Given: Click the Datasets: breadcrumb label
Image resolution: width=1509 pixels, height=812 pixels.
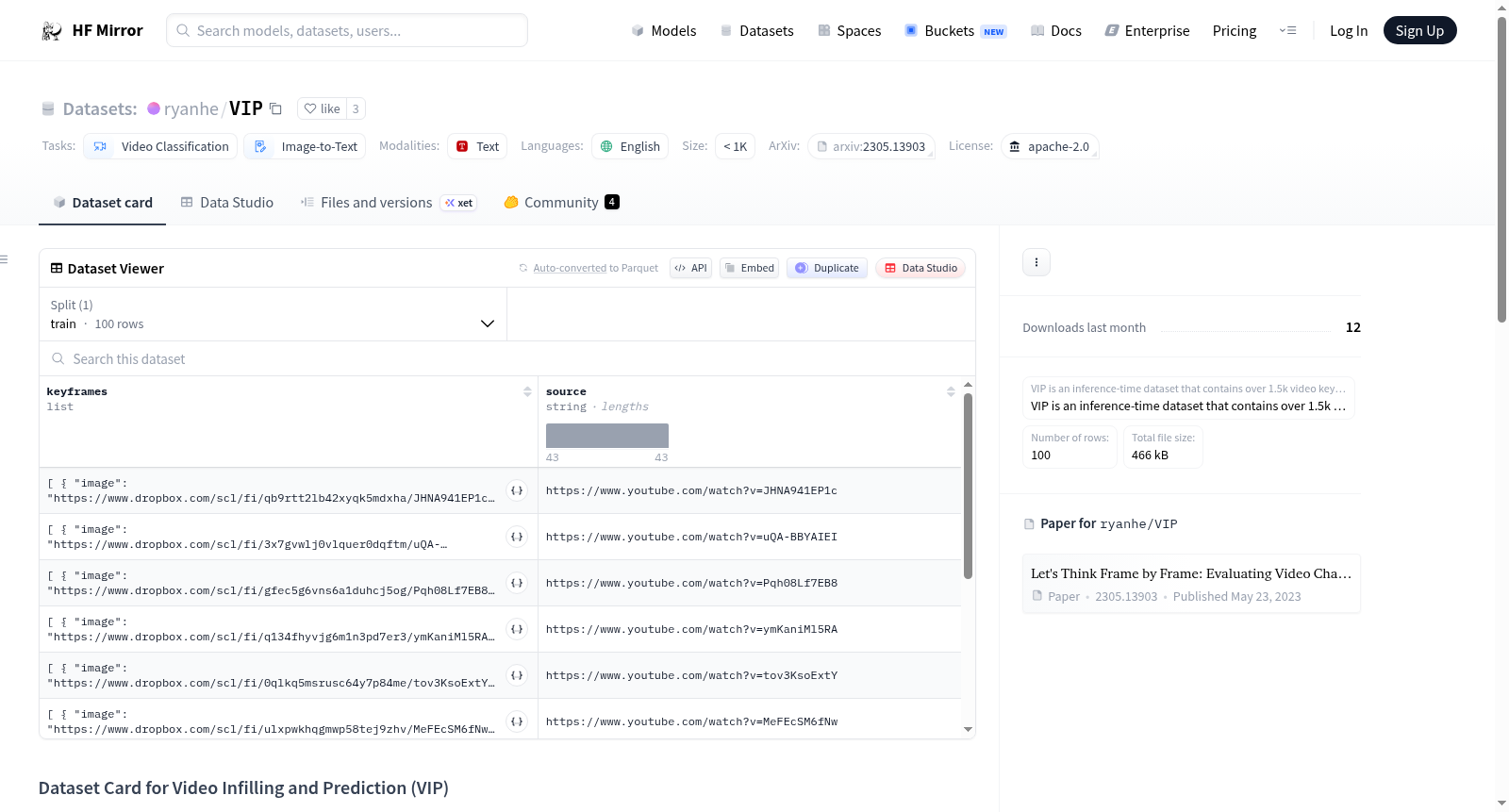Looking at the screenshot, I should pyautogui.click(x=100, y=109).
